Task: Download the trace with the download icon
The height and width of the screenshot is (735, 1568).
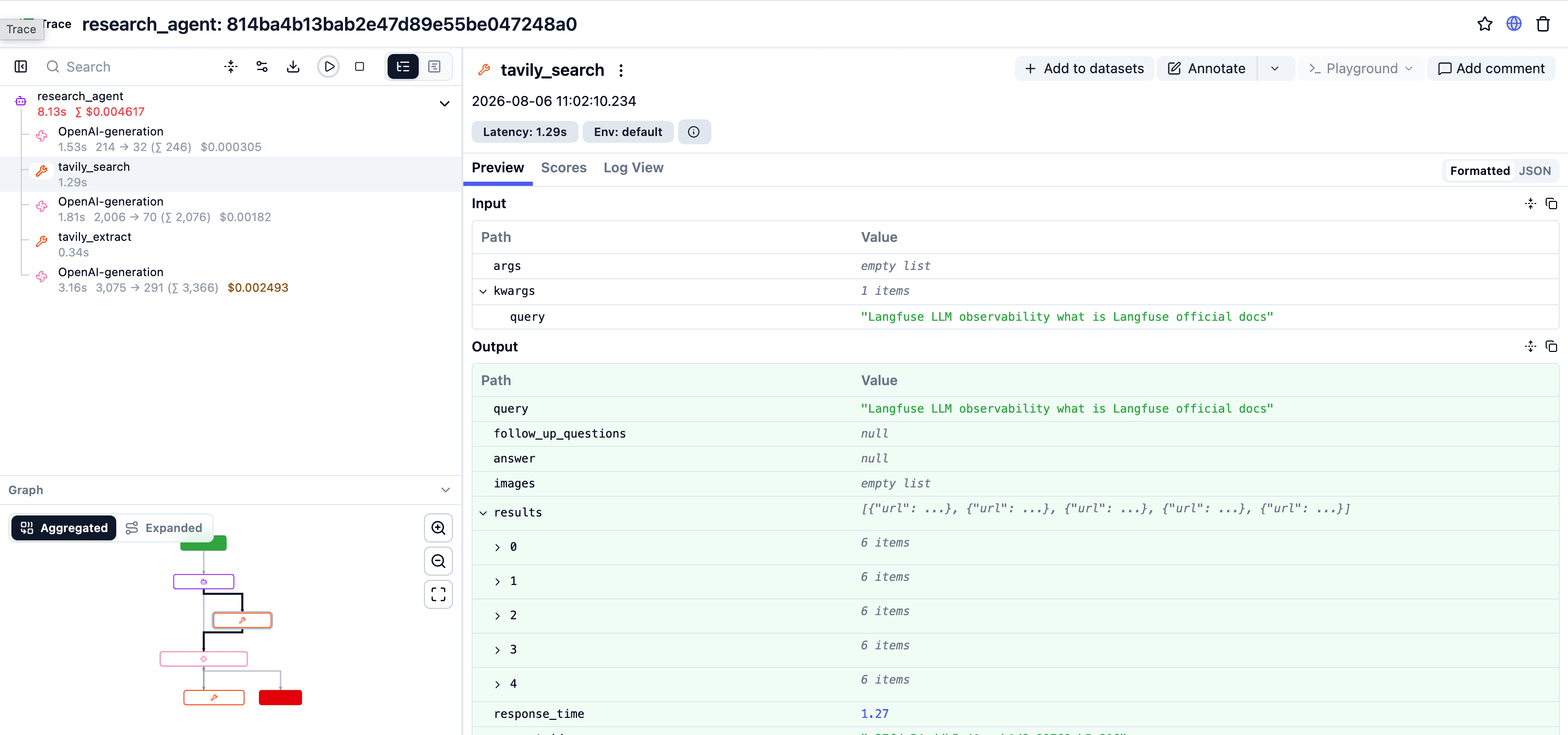Action: 293,66
